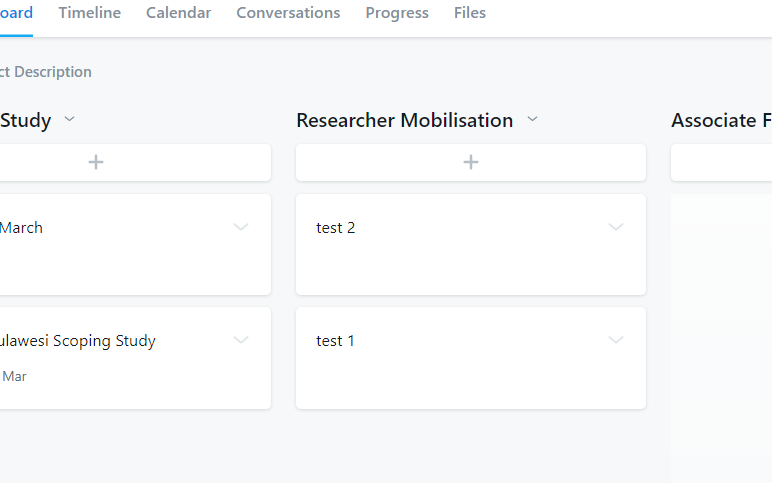Open the test 1 task title

pos(336,341)
